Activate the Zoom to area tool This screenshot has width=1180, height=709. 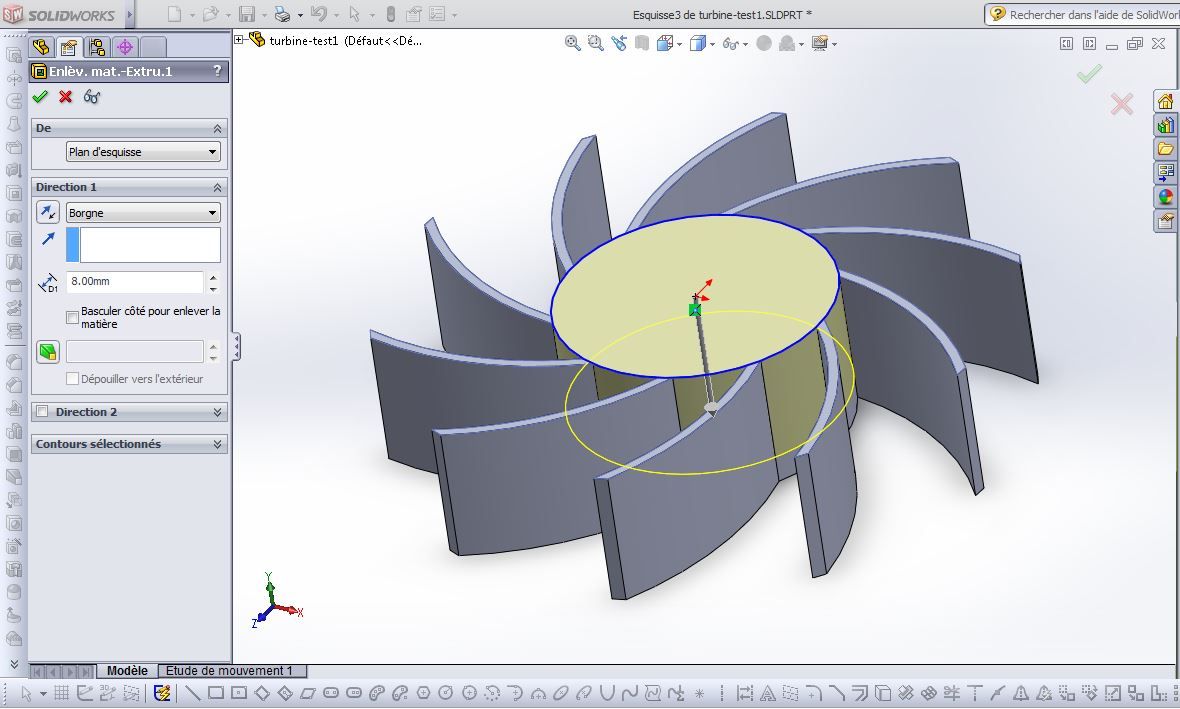point(596,42)
